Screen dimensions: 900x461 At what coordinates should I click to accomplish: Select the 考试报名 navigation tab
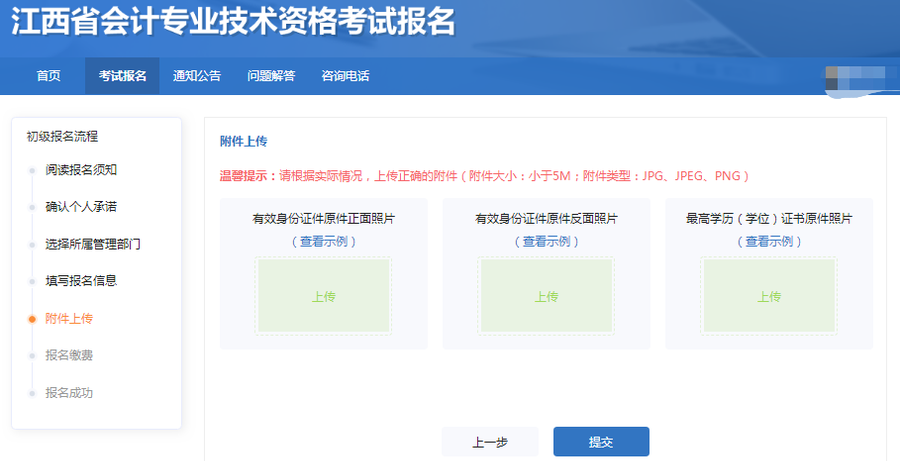(x=122, y=76)
